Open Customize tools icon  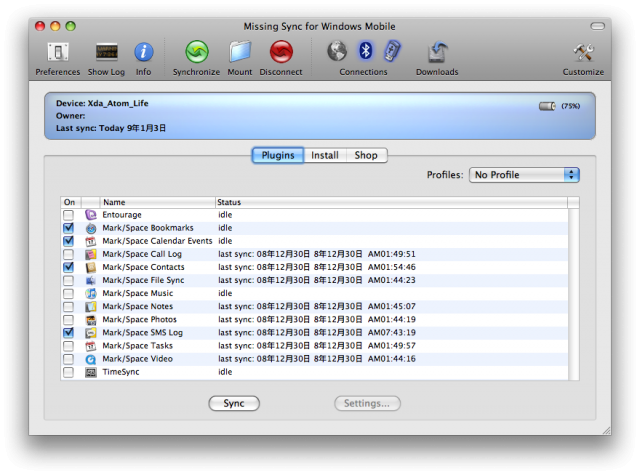coord(583,52)
